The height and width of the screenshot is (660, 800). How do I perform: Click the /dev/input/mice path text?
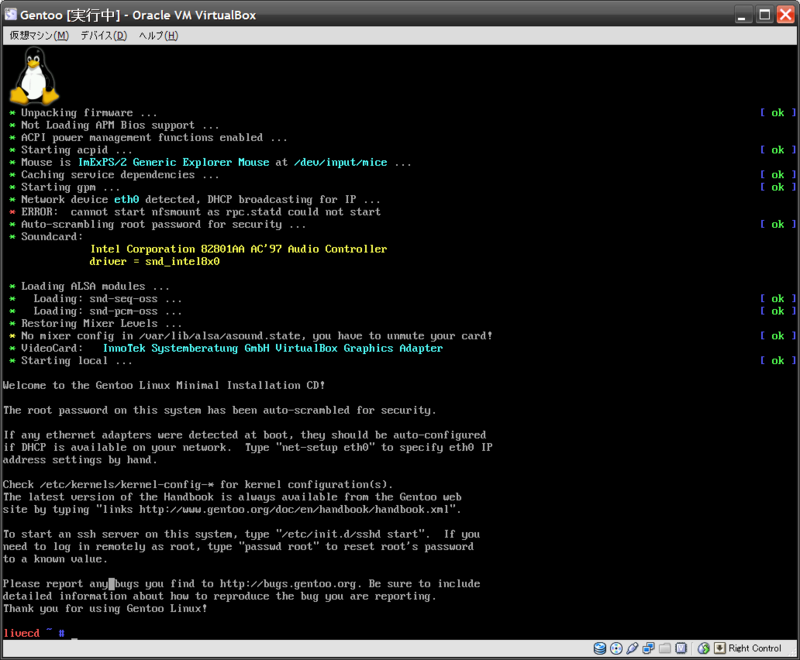coord(340,162)
